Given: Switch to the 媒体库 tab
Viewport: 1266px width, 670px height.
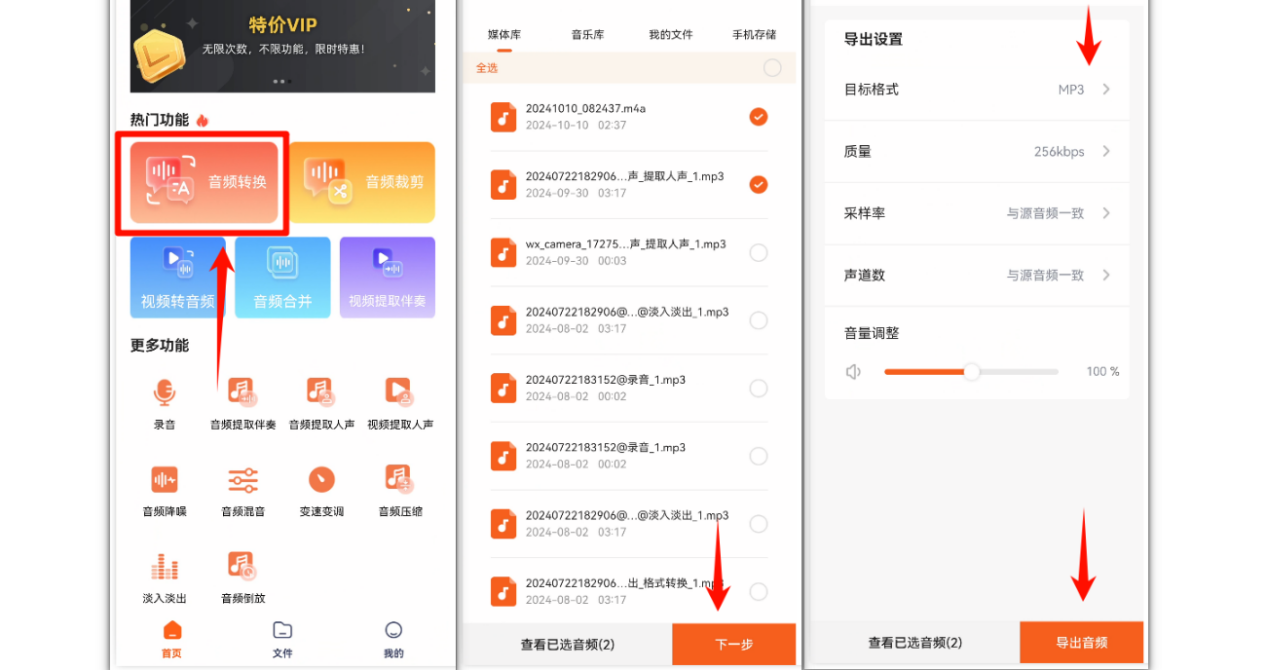Looking at the screenshot, I should [x=504, y=34].
